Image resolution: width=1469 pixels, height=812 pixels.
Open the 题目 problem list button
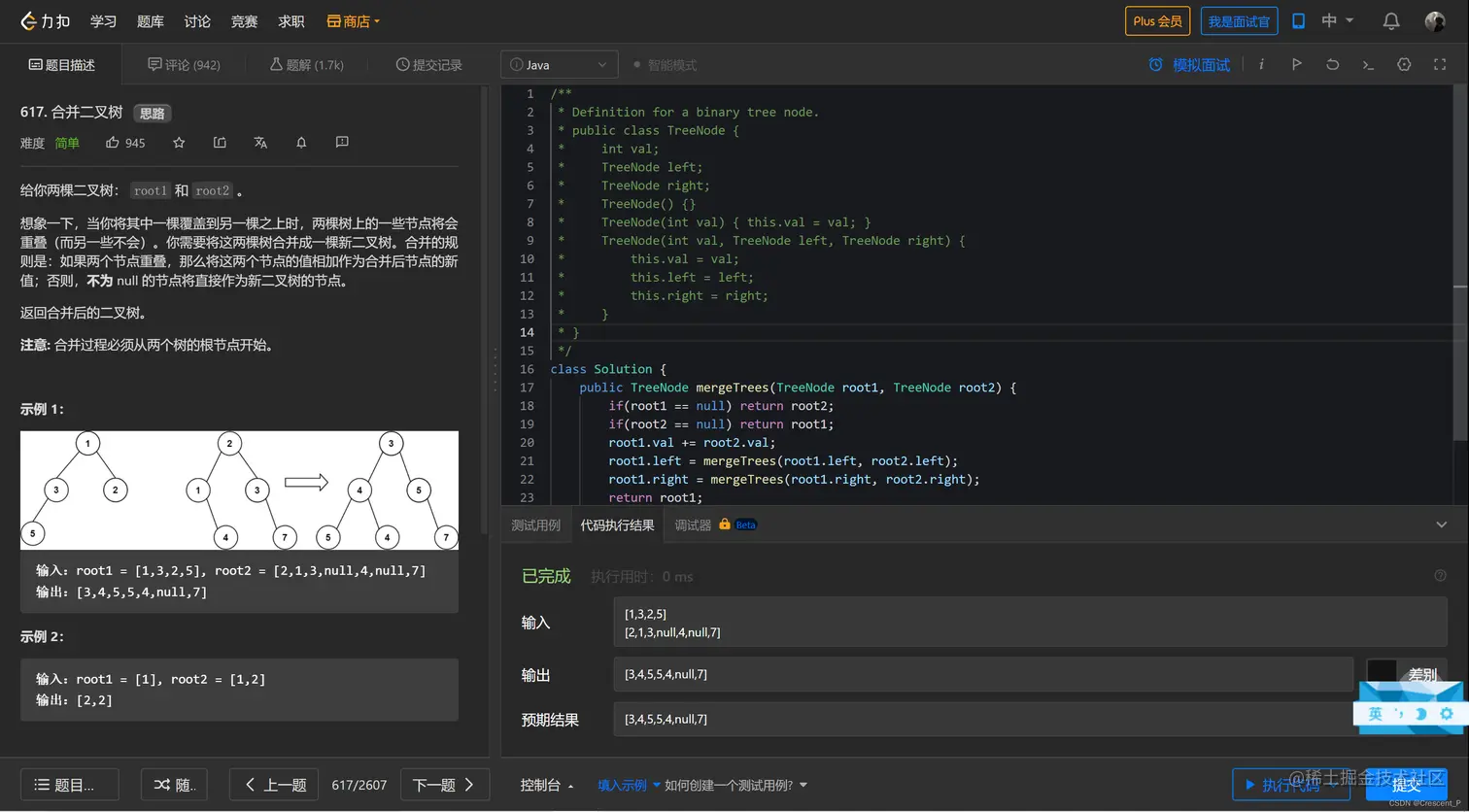point(70,785)
